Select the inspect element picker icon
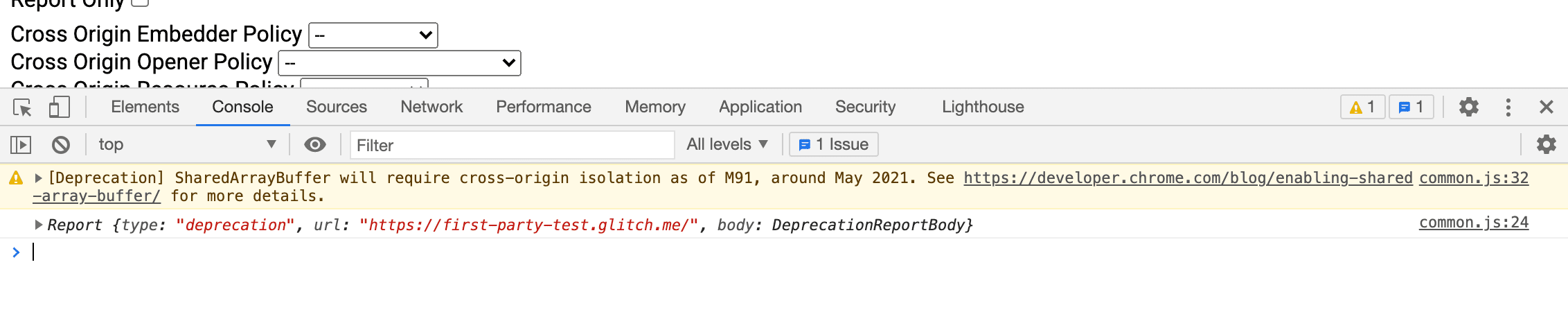1568x319 pixels. pyautogui.click(x=22, y=107)
